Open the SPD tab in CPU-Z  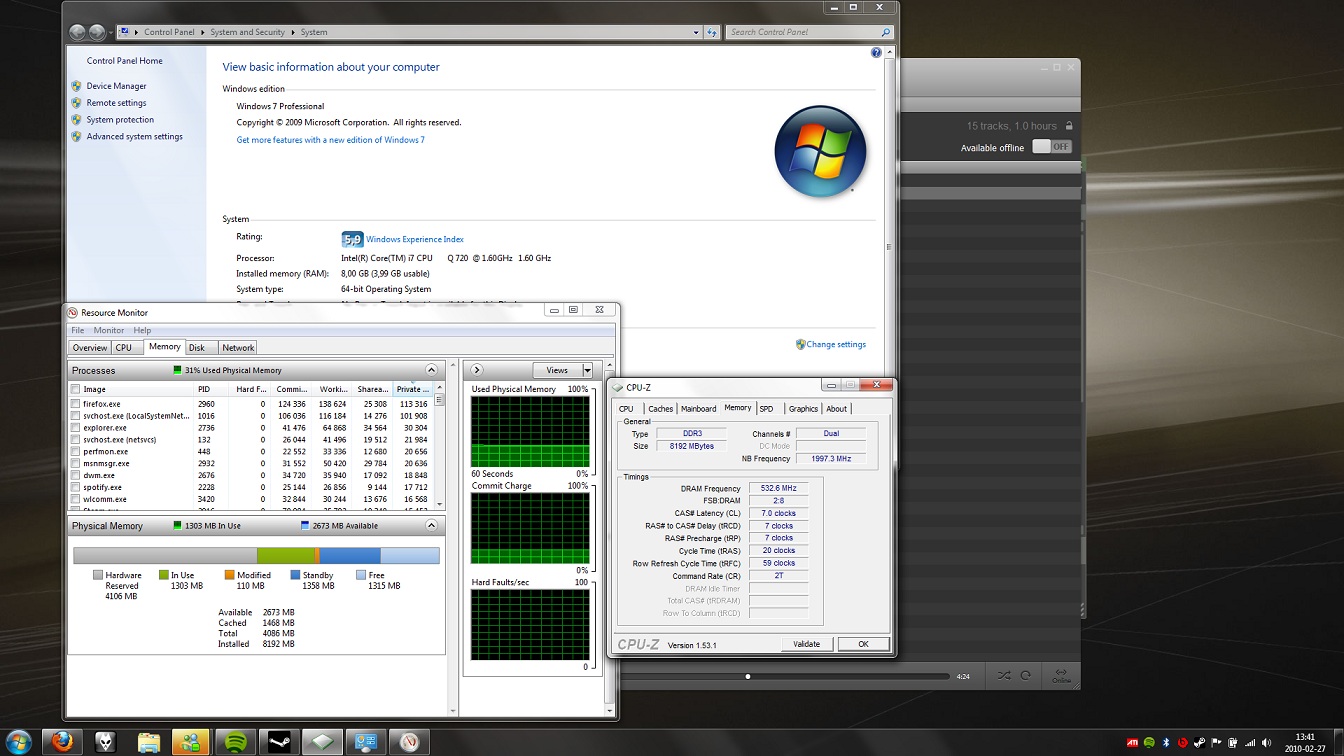click(x=766, y=409)
